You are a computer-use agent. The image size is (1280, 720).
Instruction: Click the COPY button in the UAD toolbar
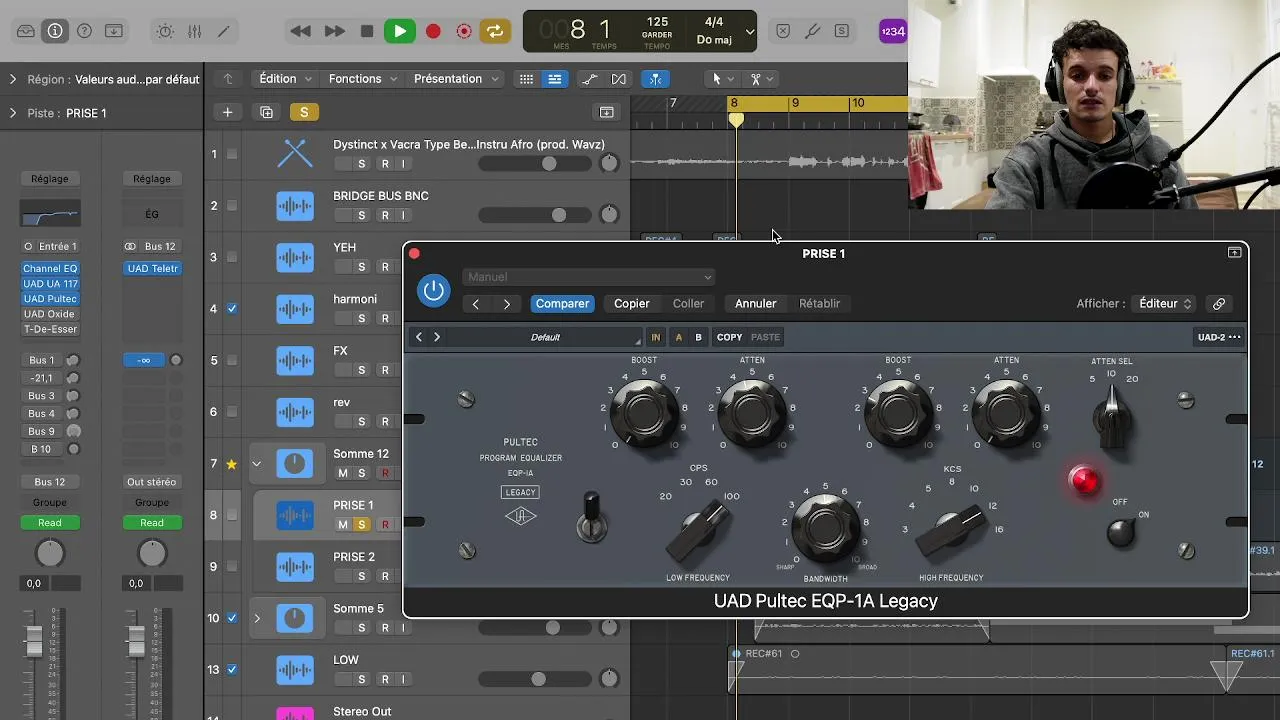click(x=729, y=337)
